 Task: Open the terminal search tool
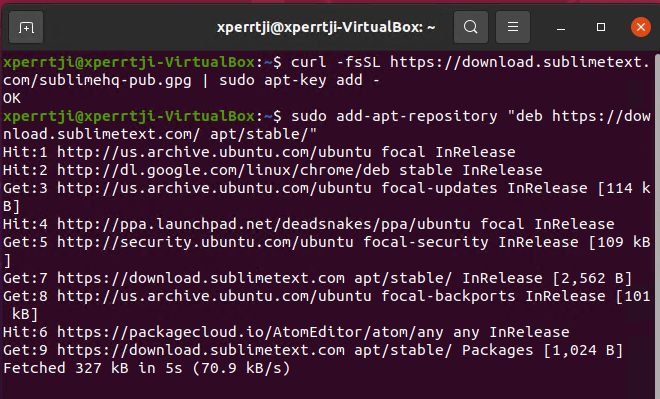[471, 27]
